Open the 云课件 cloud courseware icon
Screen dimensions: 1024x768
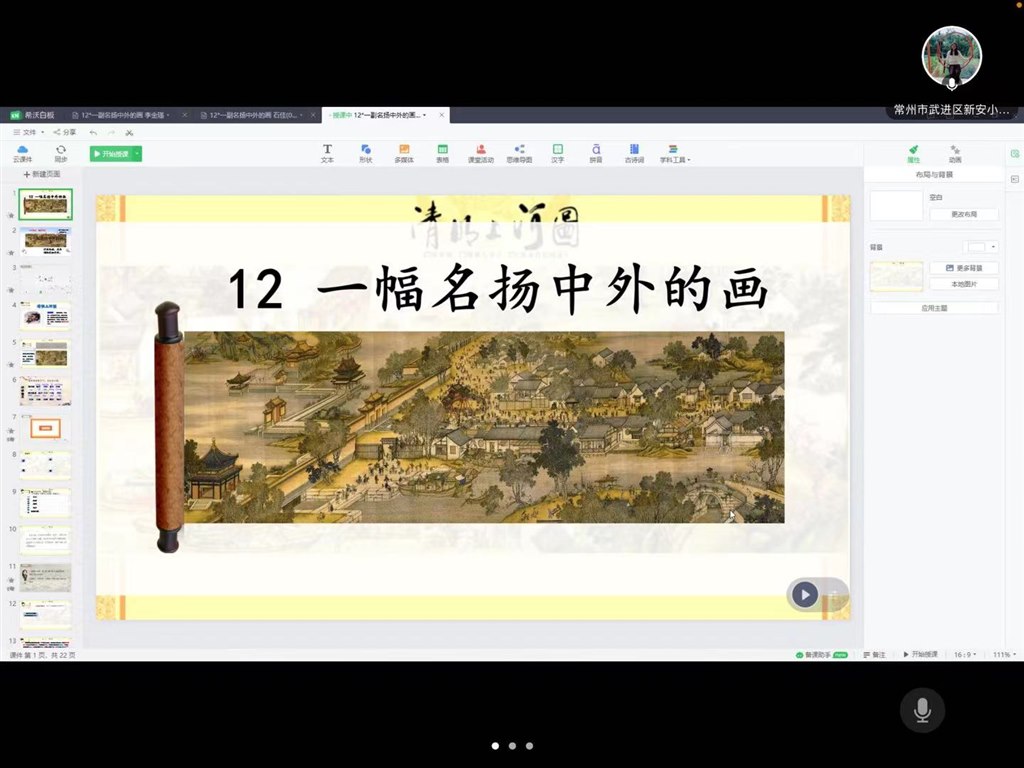click(22, 153)
